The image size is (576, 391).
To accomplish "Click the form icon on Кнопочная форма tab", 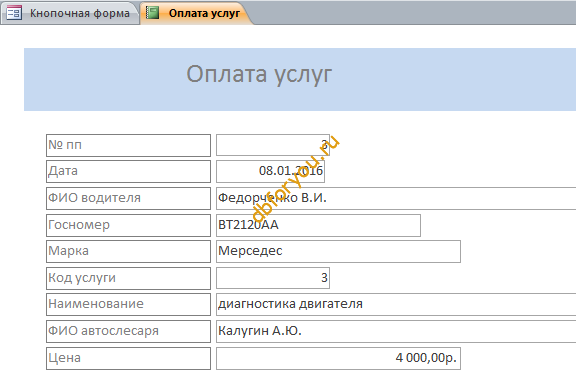I will pyautogui.click(x=14, y=13).
